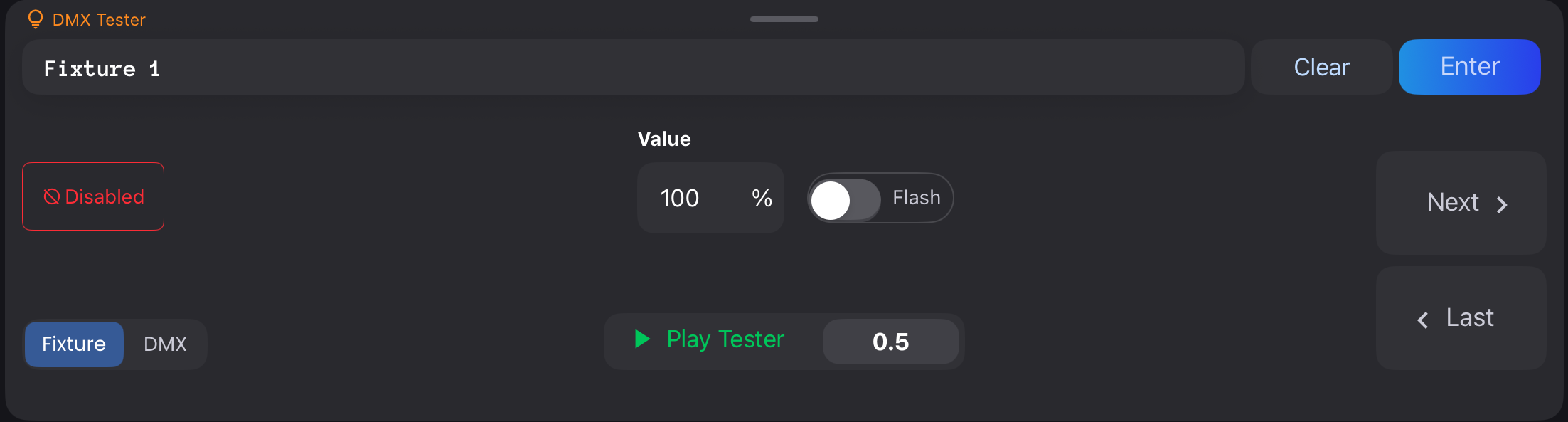Click the 0.5 tester speed value
1568x422 pixels.
point(890,342)
